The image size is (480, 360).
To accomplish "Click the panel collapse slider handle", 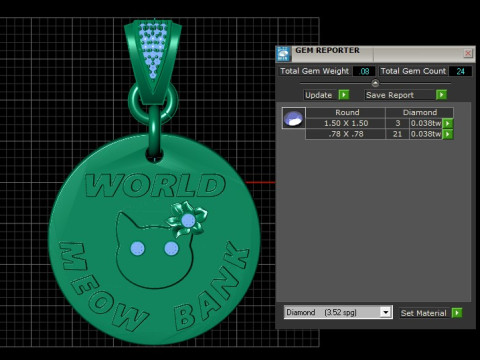I will click(x=375, y=83).
